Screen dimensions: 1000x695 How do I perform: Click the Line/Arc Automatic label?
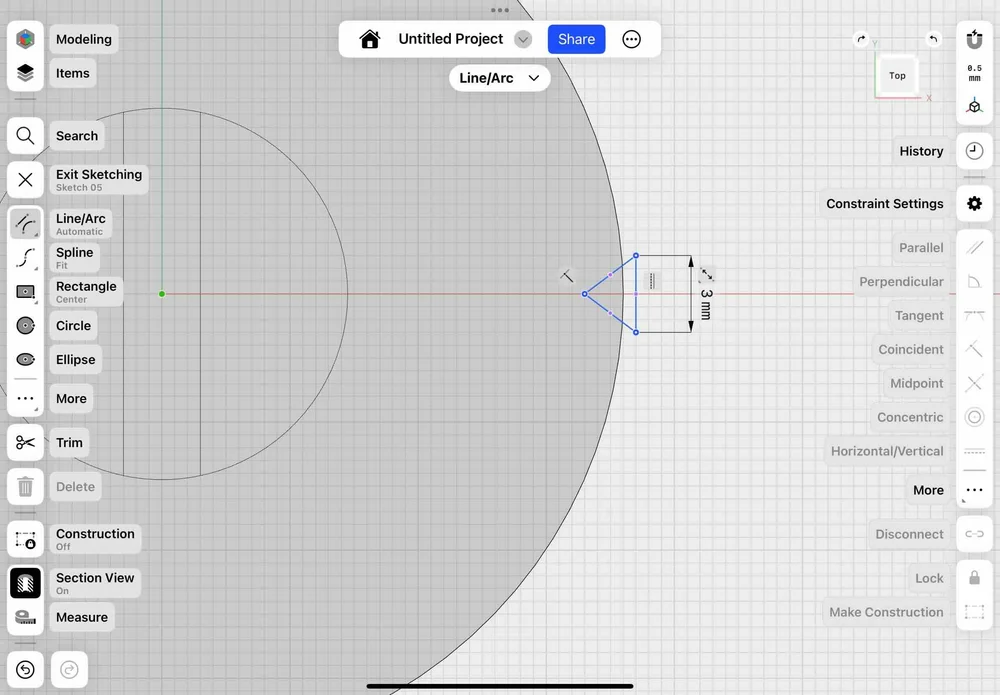[x=80, y=224]
